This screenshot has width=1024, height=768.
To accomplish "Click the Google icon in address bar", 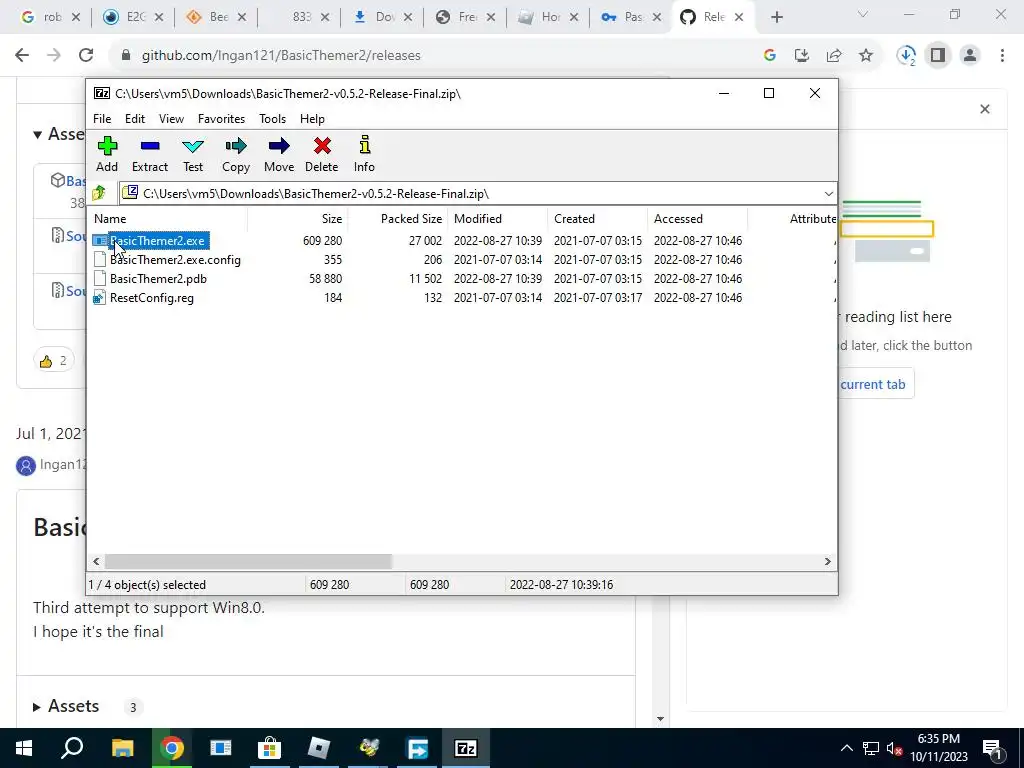I will (770, 56).
